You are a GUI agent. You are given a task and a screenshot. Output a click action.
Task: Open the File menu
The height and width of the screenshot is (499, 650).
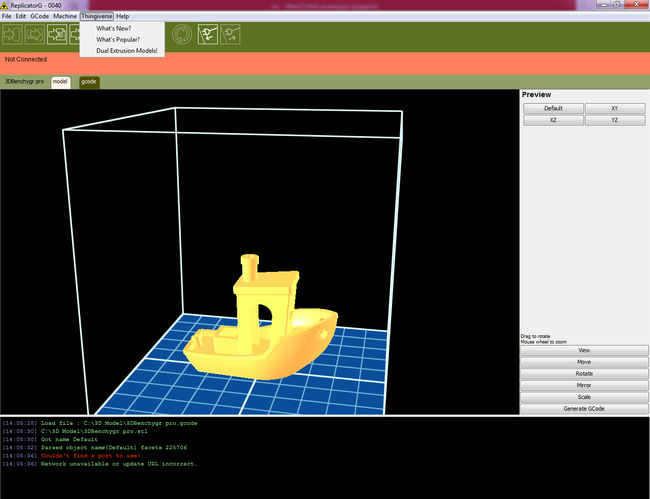pos(7,17)
